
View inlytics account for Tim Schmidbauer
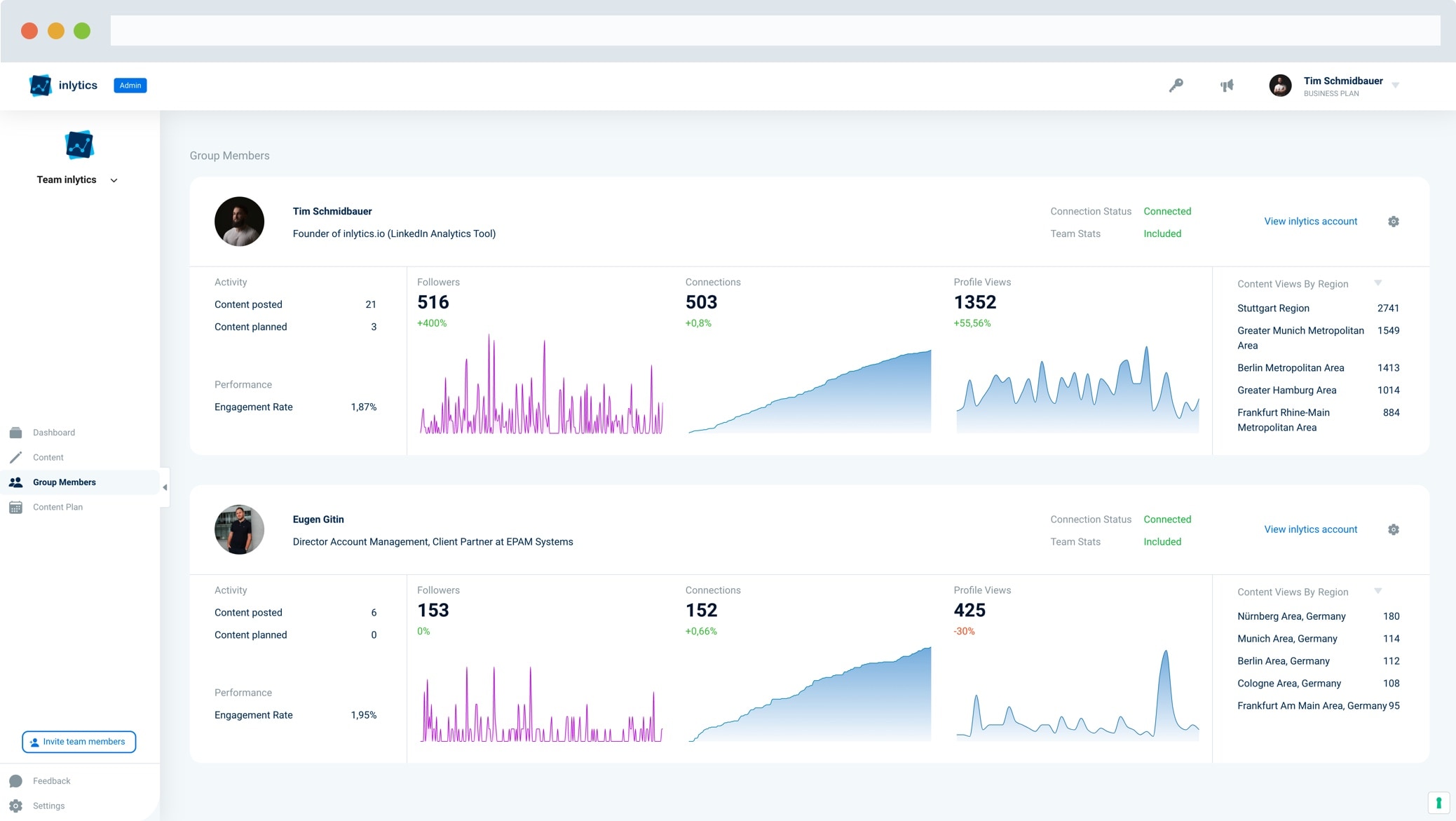tap(1310, 222)
